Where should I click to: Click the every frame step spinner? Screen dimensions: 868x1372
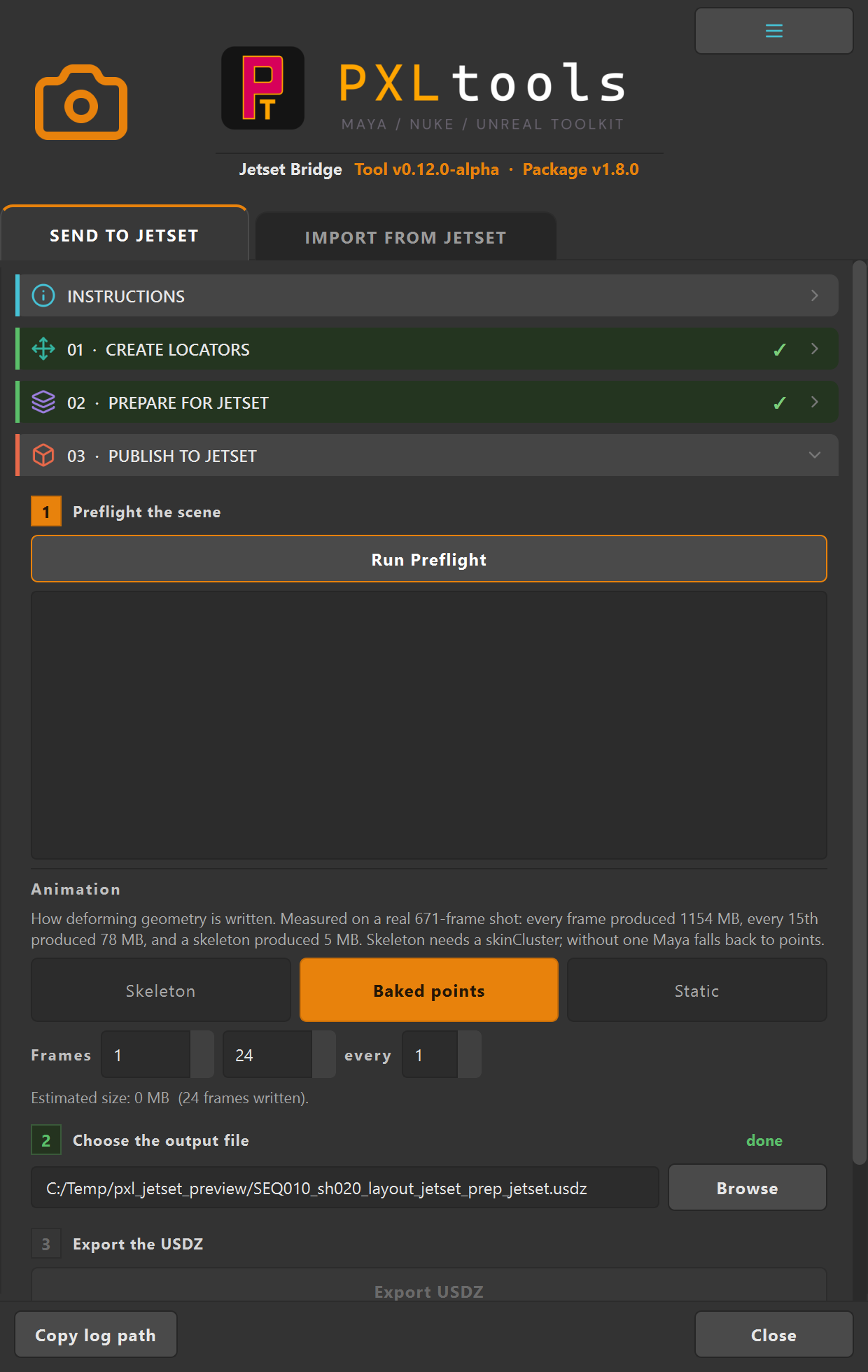470,1055
